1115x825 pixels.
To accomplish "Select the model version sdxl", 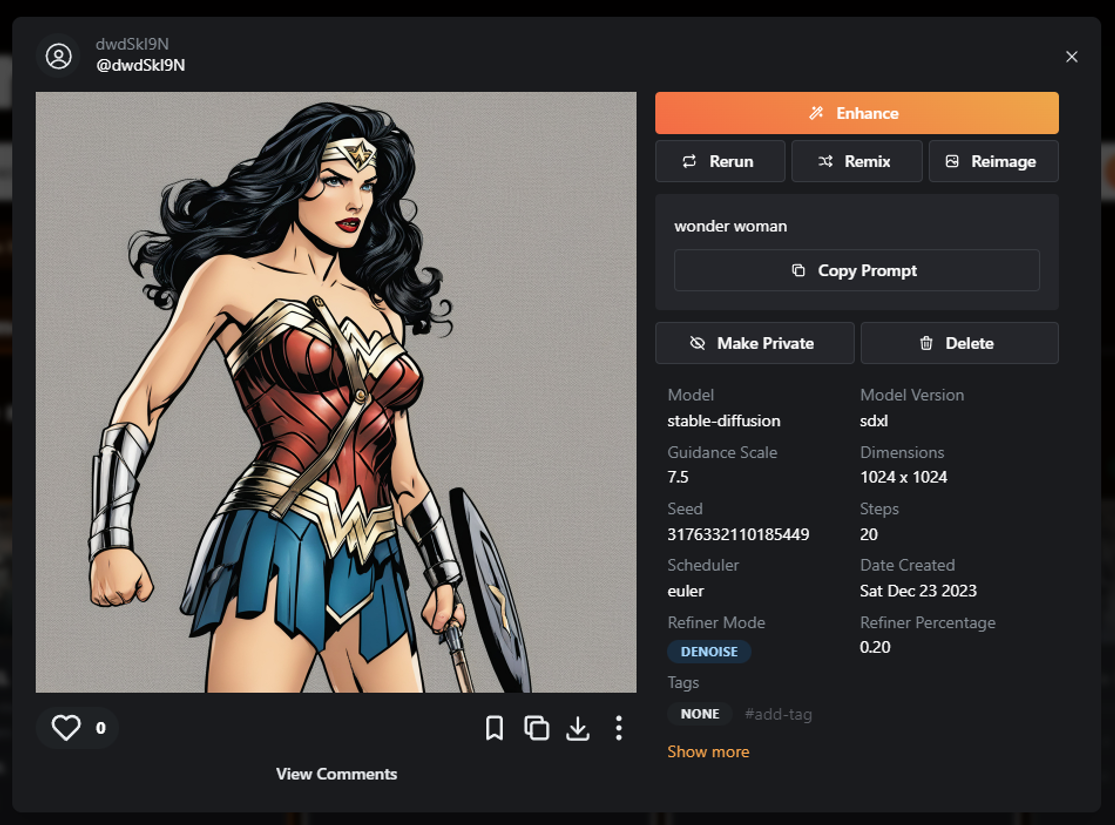I will (873, 420).
